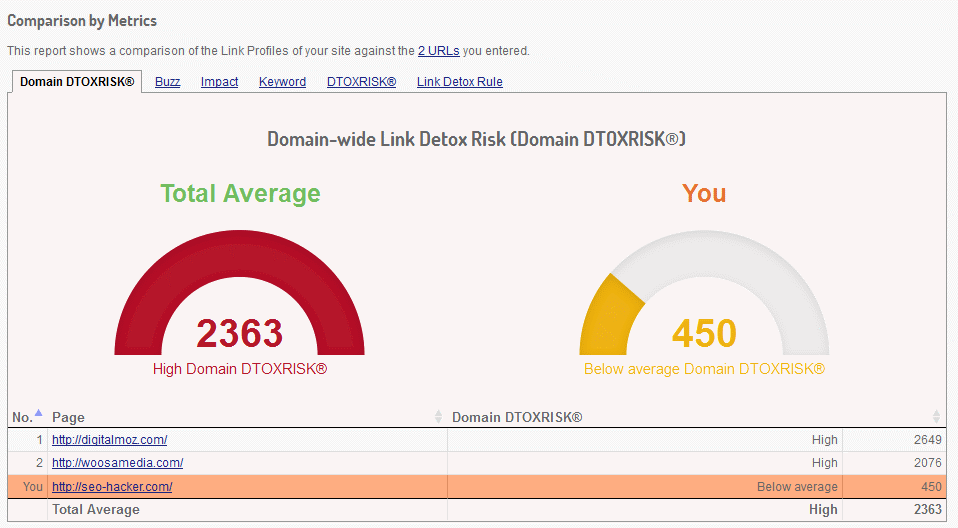
Task: Go to the DTOXRISK® tab
Action: point(361,82)
